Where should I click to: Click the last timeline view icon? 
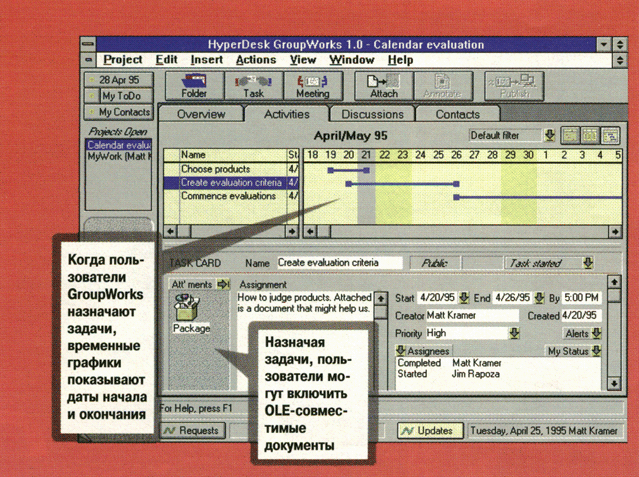[x=610, y=135]
